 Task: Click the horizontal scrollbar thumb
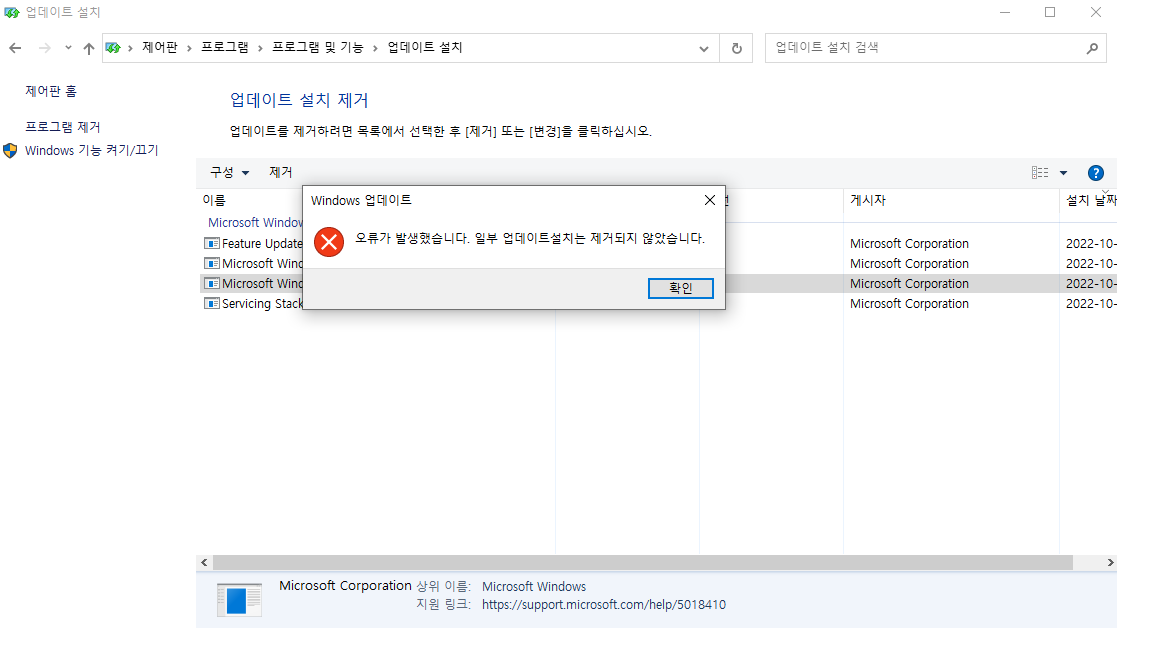tap(643, 563)
